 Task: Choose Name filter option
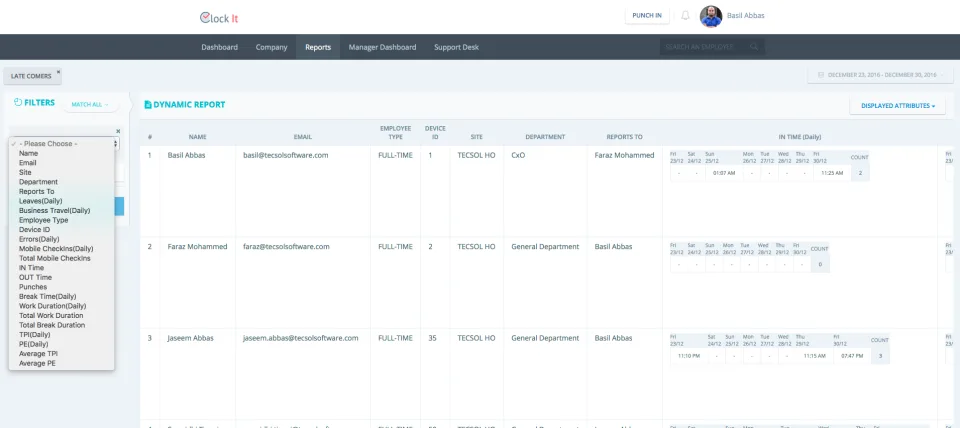tap(61, 153)
